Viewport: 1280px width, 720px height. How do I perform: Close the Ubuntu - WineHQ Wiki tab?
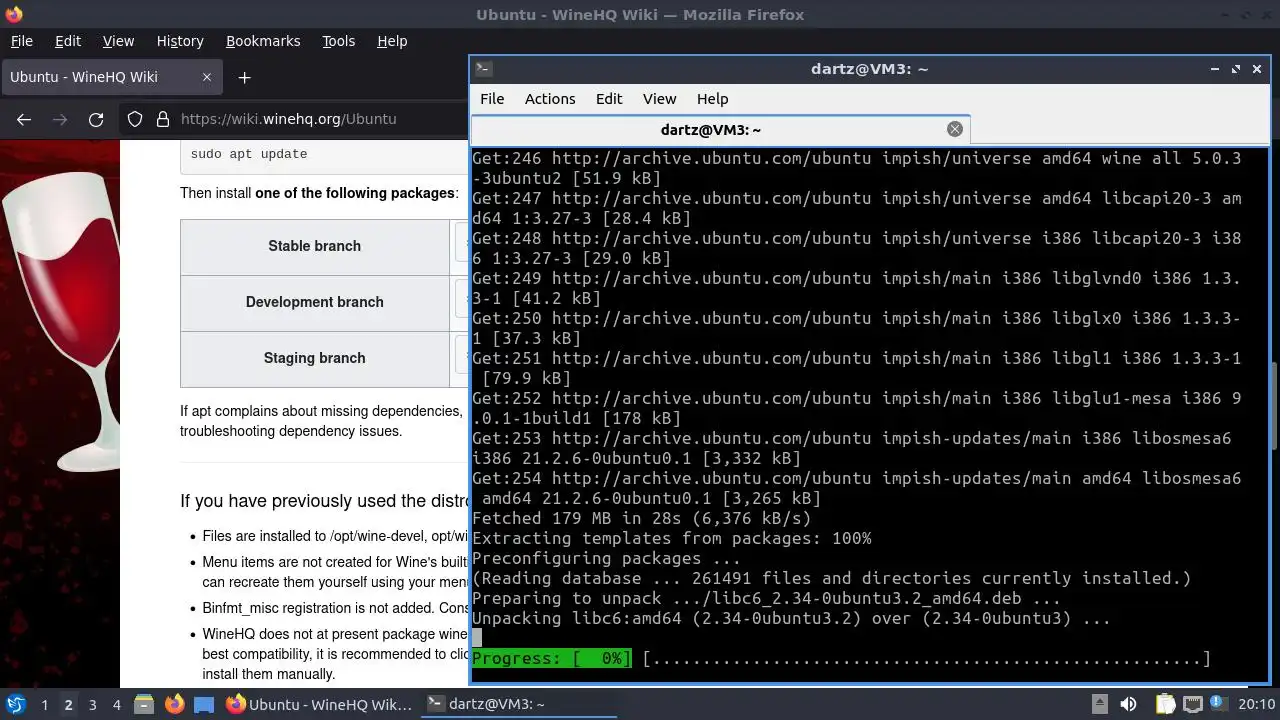point(207,77)
